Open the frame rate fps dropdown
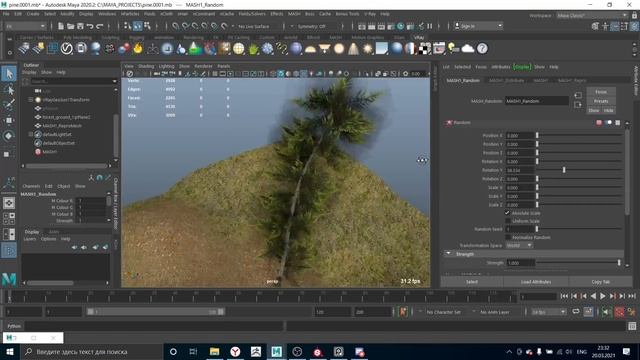640x360 pixels. (x=549, y=312)
